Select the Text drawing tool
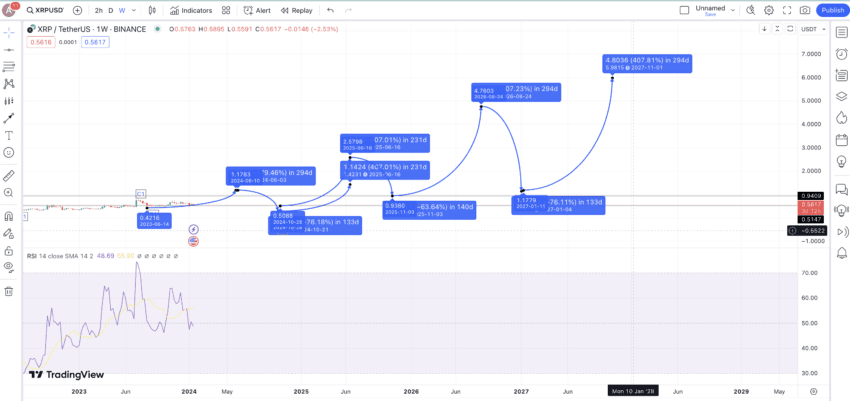This screenshot has width=850, height=401. [9, 135]
